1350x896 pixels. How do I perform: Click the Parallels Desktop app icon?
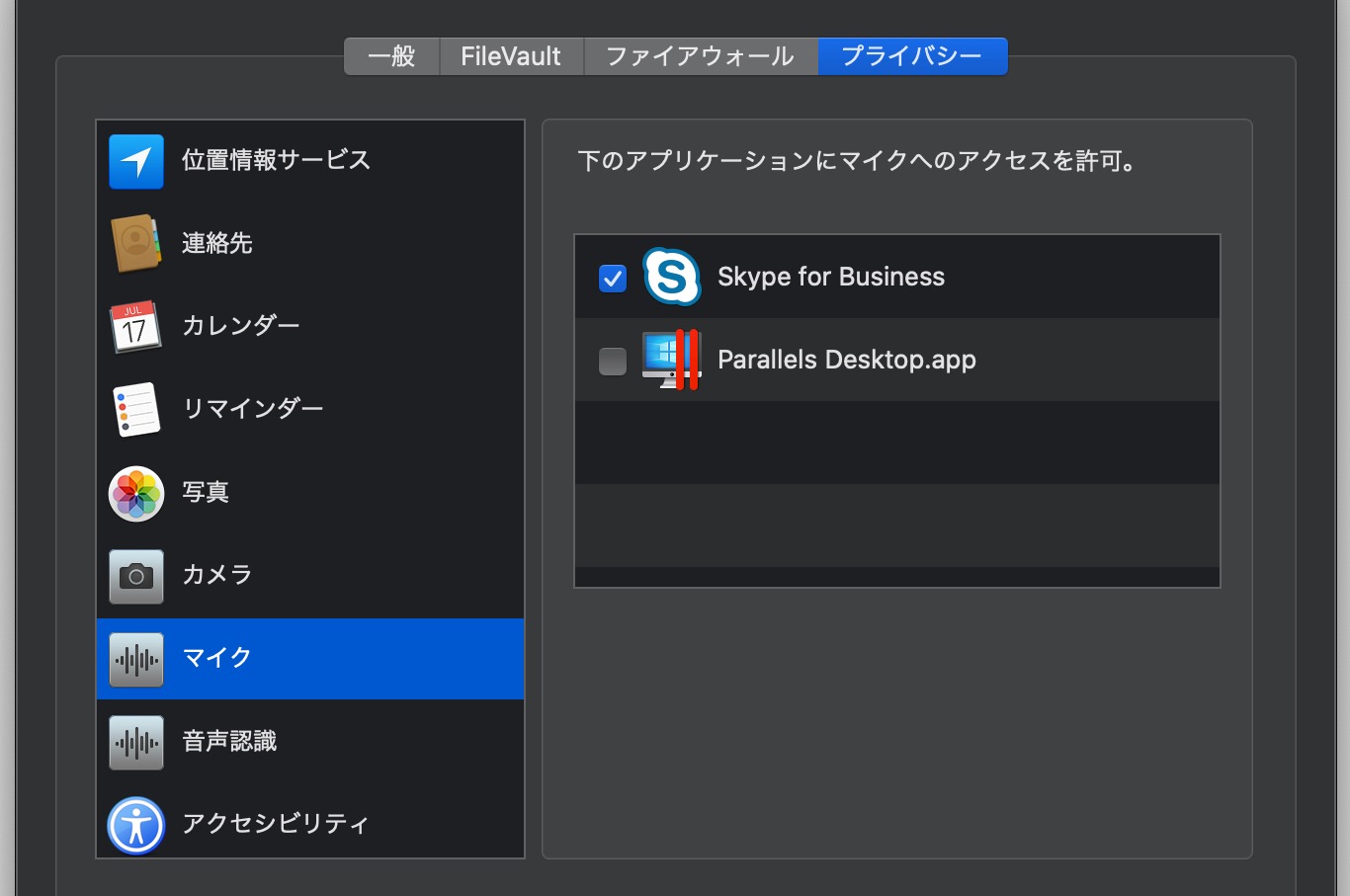[x=672, y=360]
